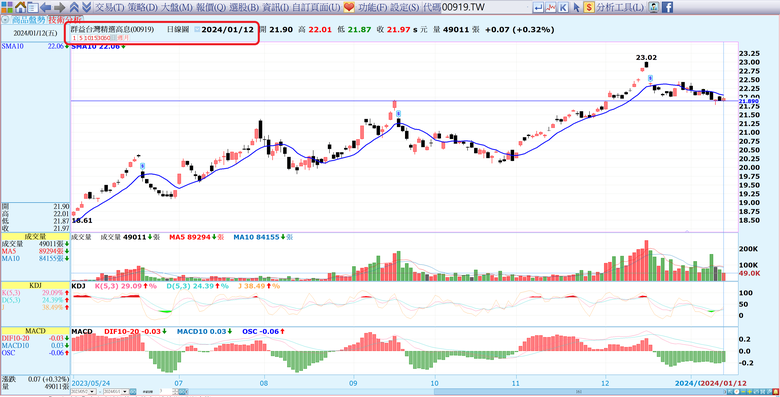
Task: Click the 成交量 panel header
Action: [35, 237]
